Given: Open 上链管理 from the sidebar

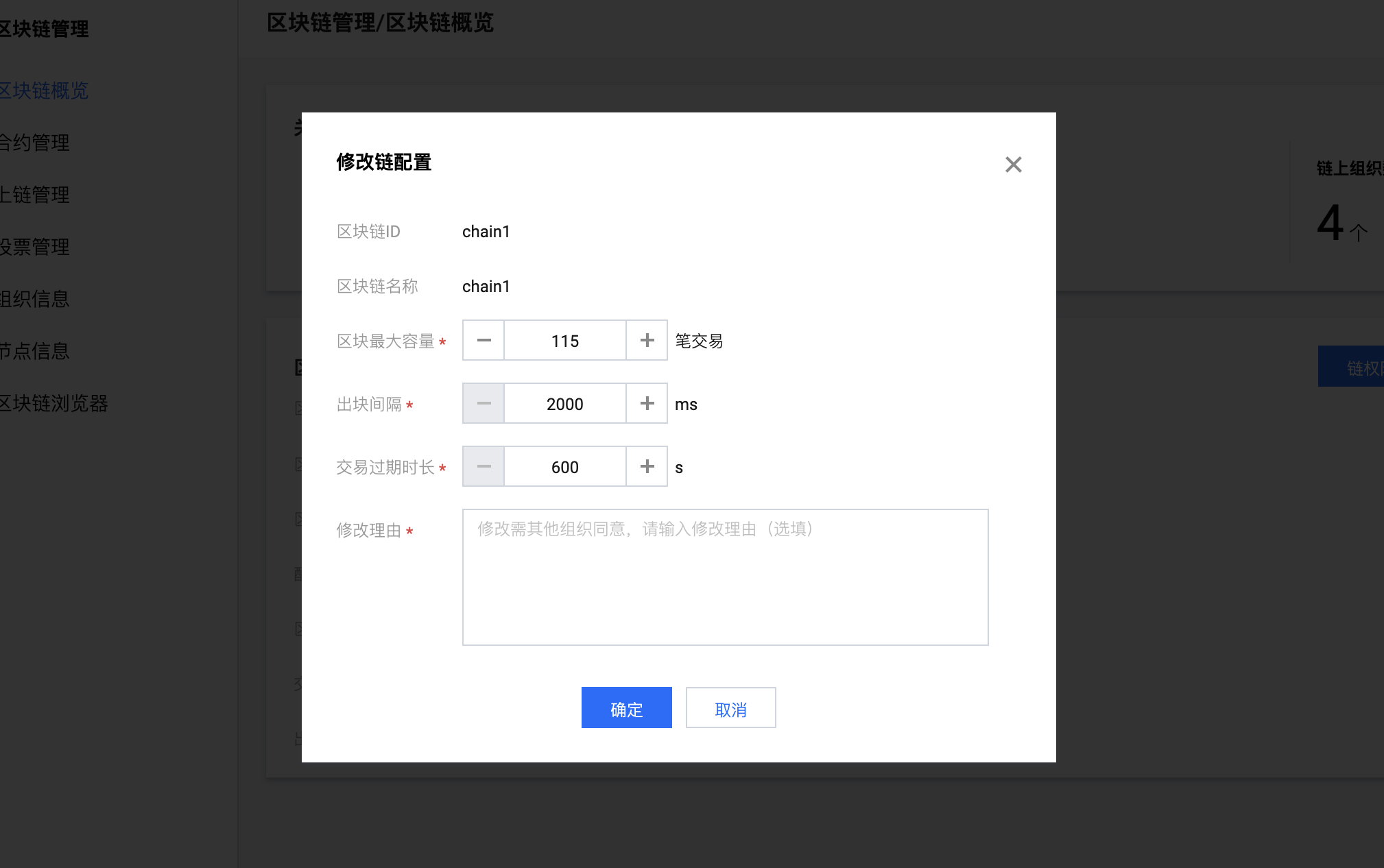Looking at the screenshot, I should [34, 195].
